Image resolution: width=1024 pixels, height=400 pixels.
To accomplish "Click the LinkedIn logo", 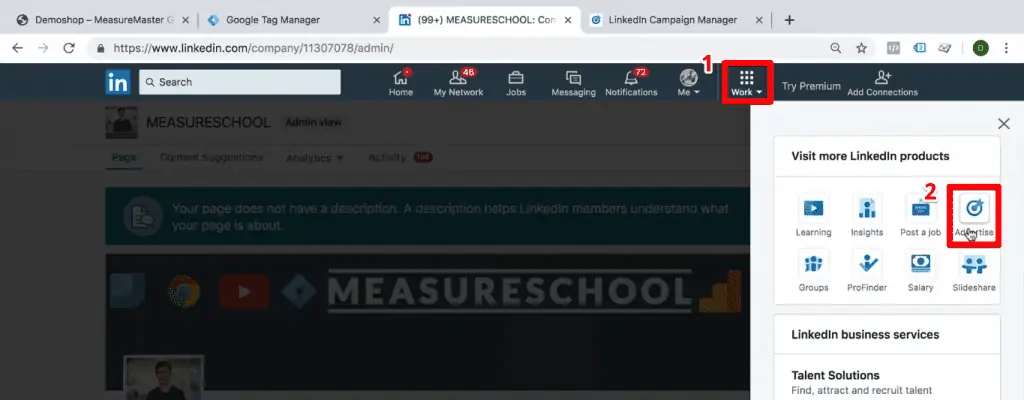I will pos(118,82).
